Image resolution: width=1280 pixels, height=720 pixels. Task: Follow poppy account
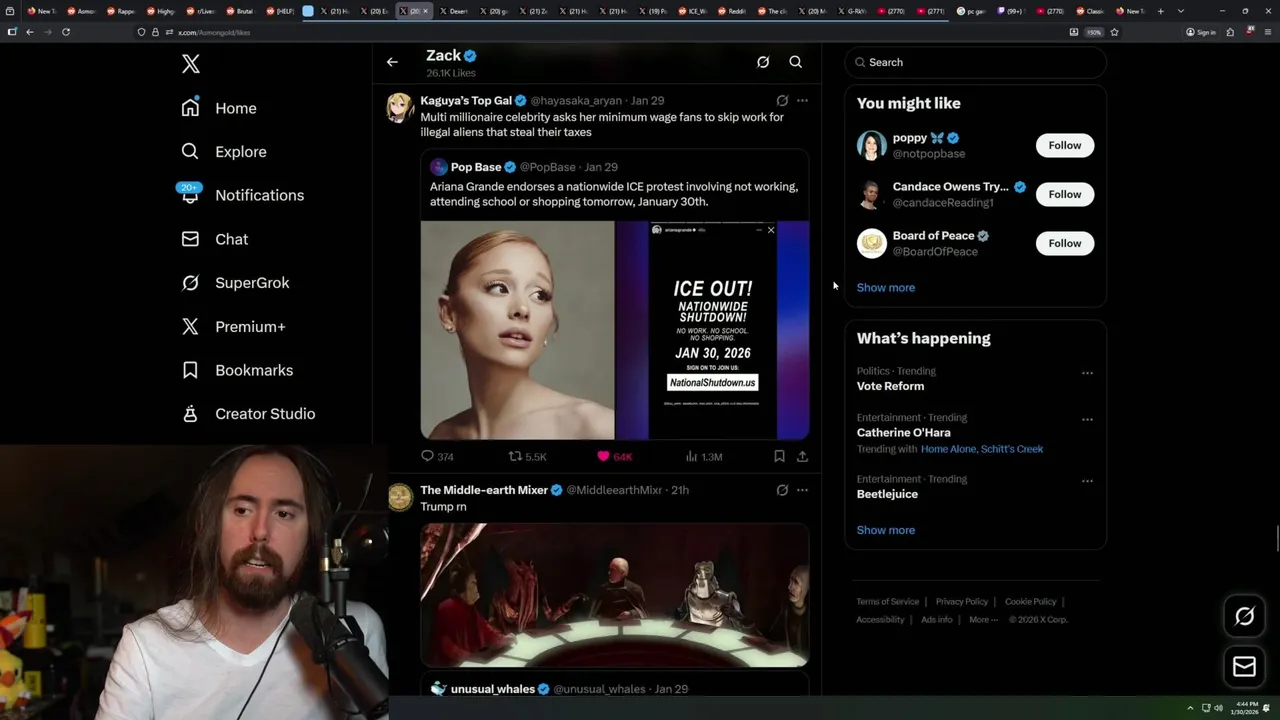click(x=1065, y=145)
